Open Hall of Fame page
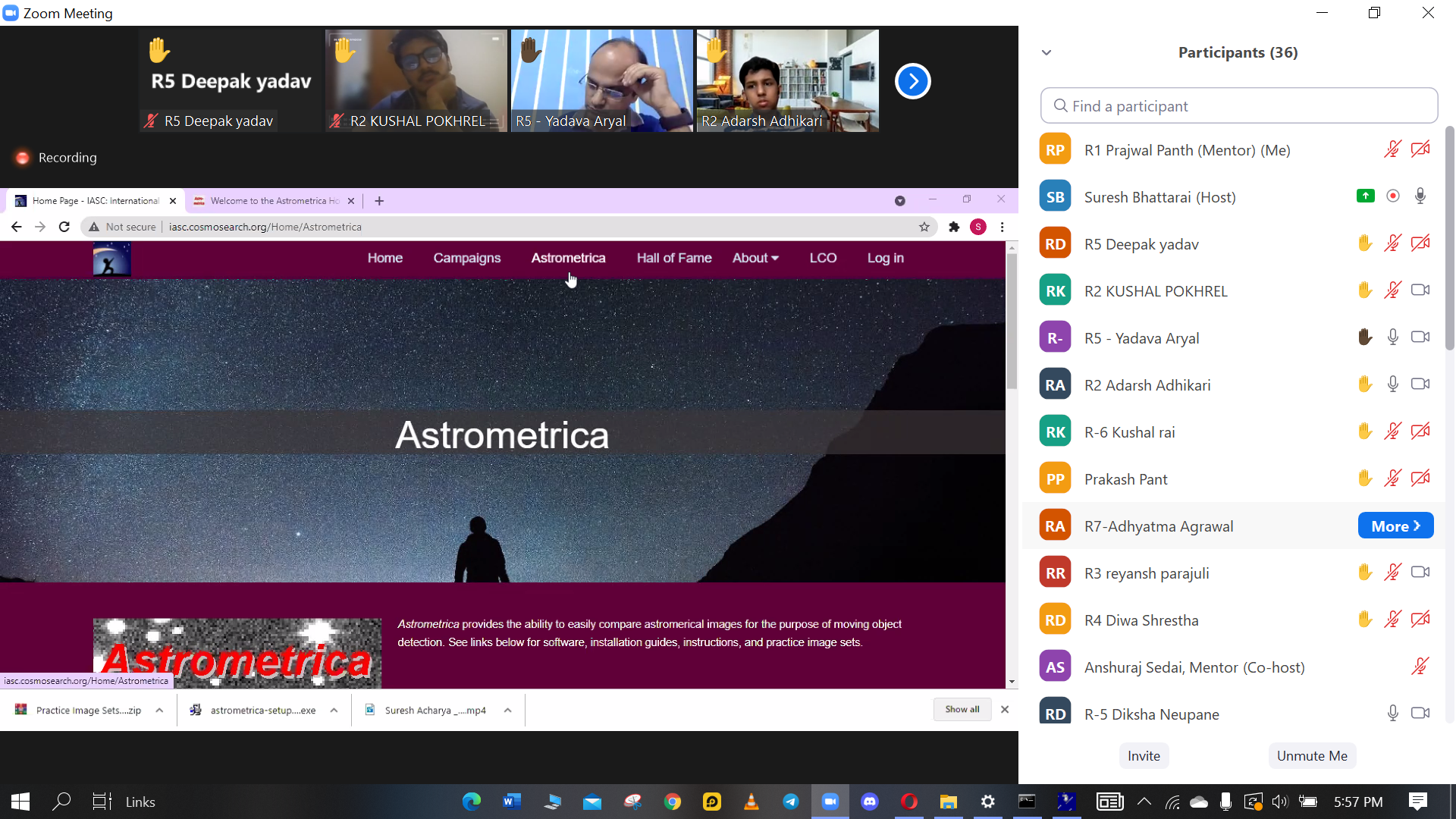 pos(674,259)
